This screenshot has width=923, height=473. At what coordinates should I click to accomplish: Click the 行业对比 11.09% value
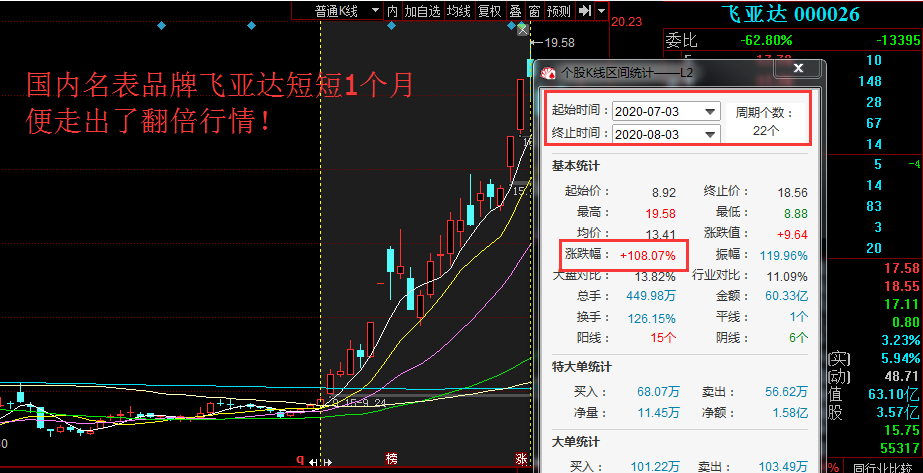click(787, 277)
